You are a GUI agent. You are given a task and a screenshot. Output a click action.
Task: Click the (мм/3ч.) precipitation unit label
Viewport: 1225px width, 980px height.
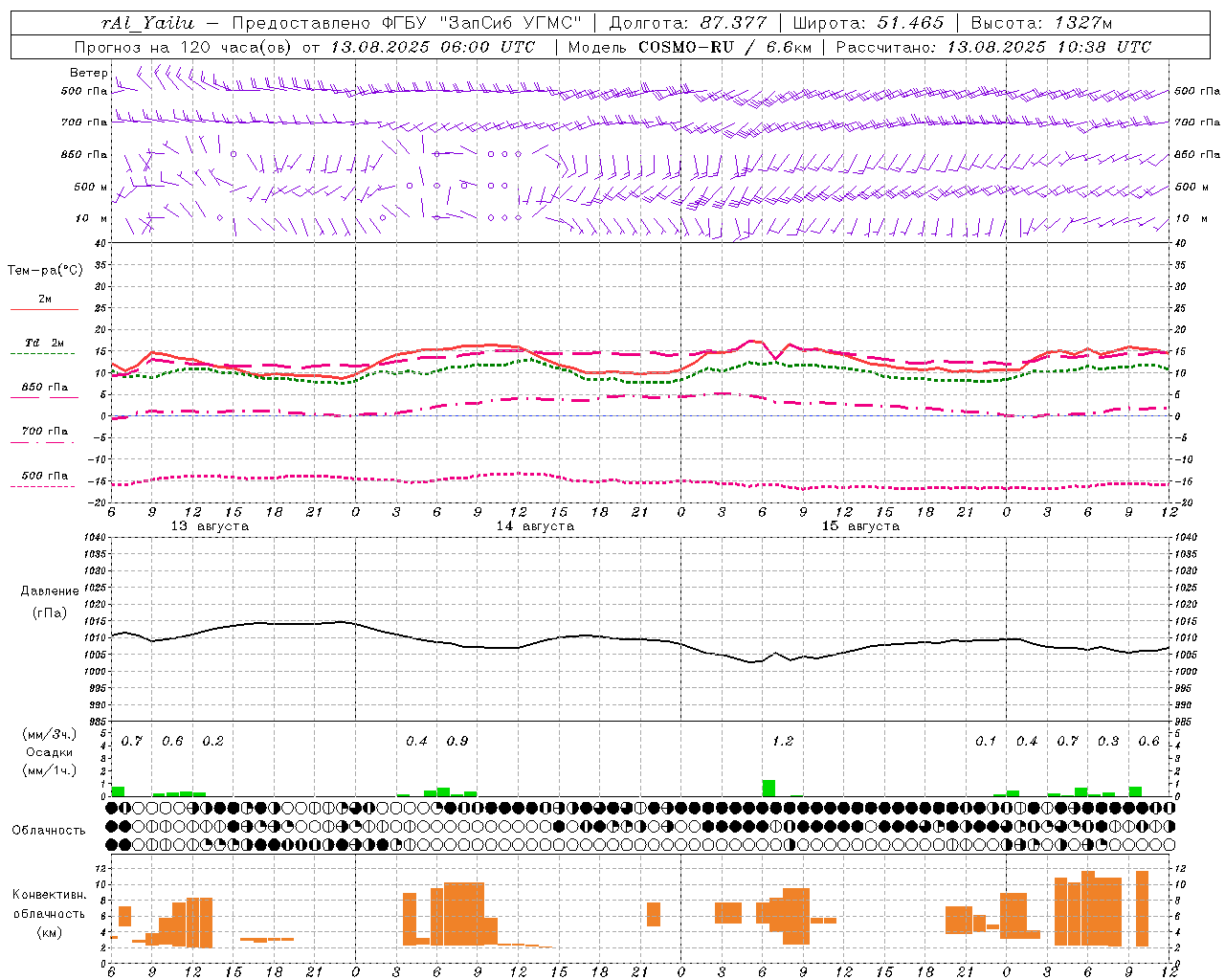pos(49,734)
